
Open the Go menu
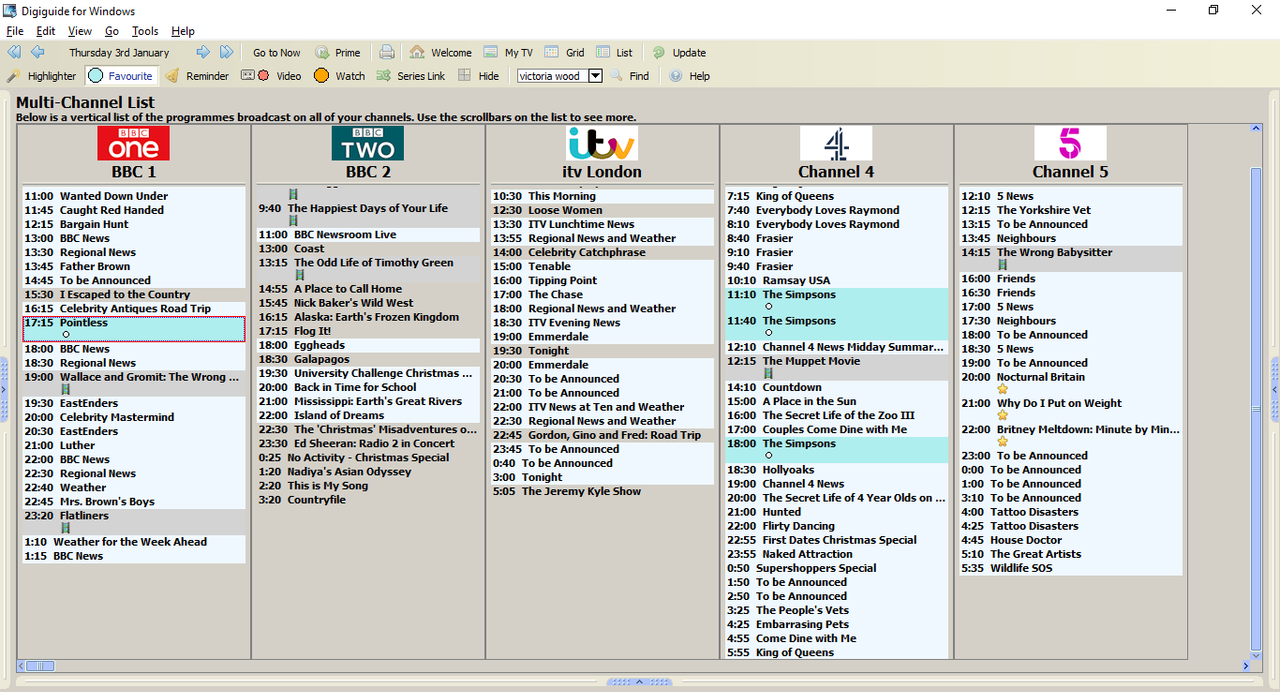click(x=112, y=31)
